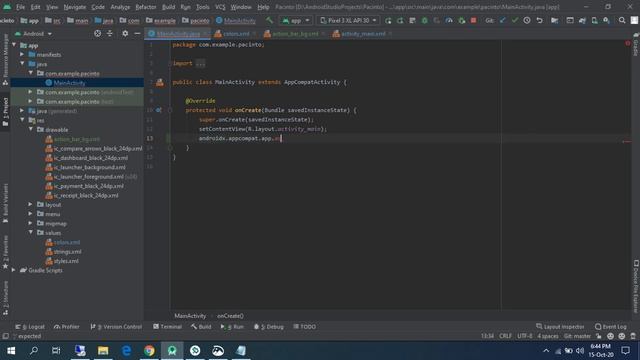Click the Stop red square button
Image resolution: width=640 pixels, height=360 pixels.
click(473, 20)
